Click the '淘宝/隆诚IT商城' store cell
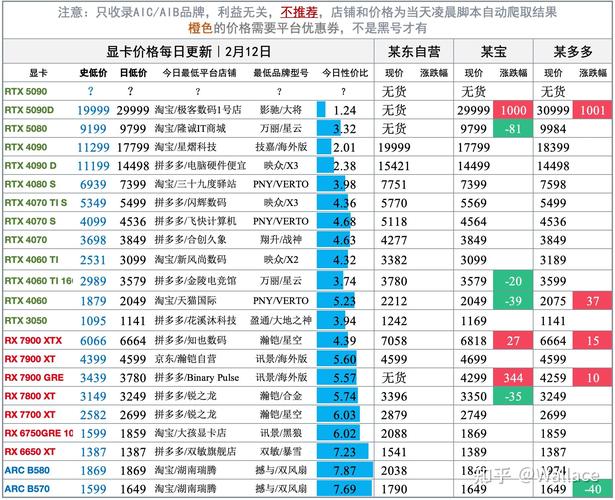Image resolution: width=615 pixels, height=500 pixels. click(x=190, y=129)
